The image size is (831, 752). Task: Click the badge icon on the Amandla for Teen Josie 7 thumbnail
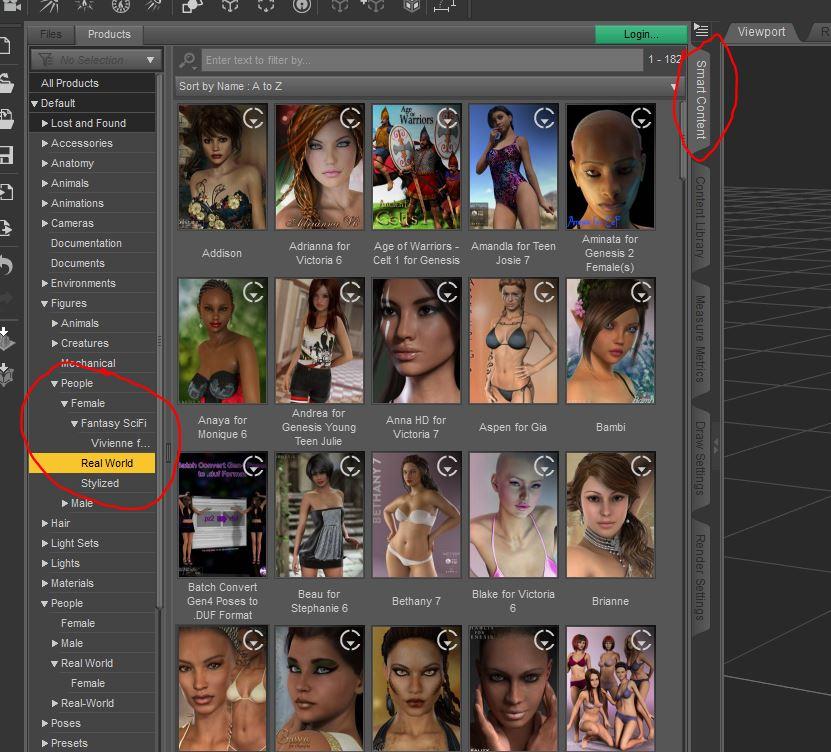[x=544, y=118]
